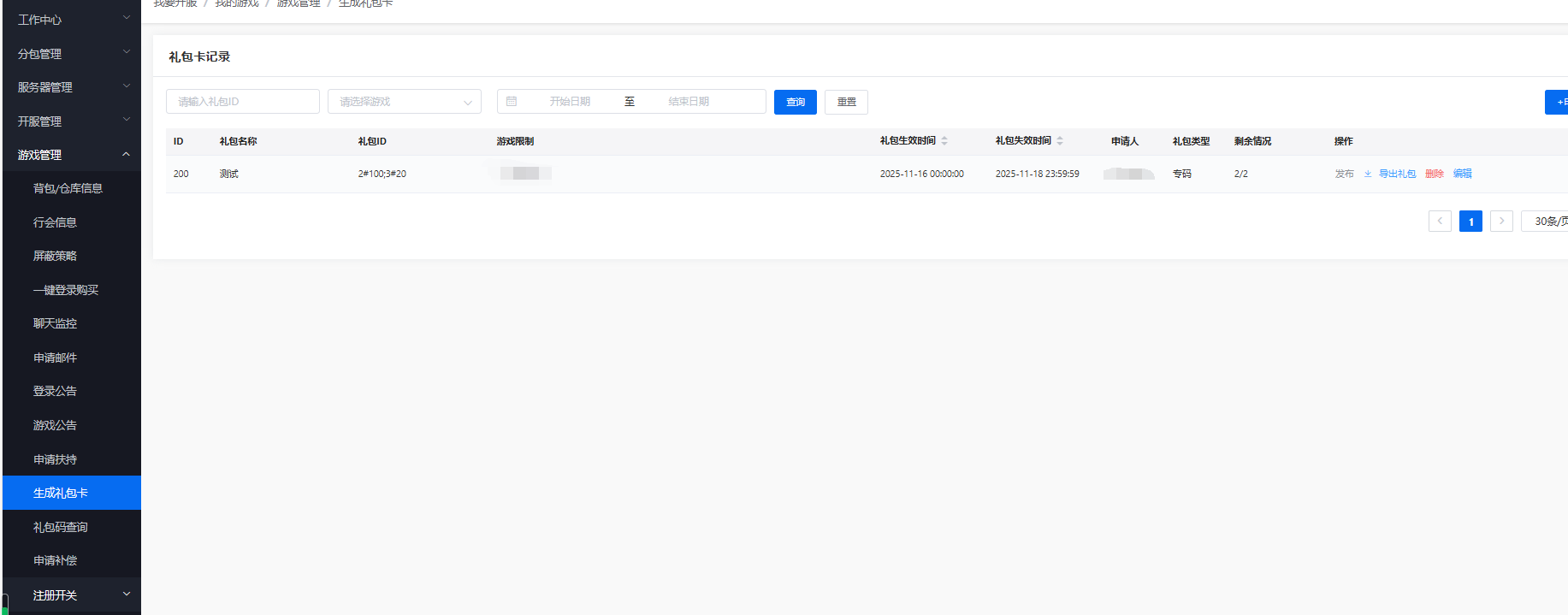Open 聊天监控 in the sidebar
The image size is (1568, 615).
point(56,323)
